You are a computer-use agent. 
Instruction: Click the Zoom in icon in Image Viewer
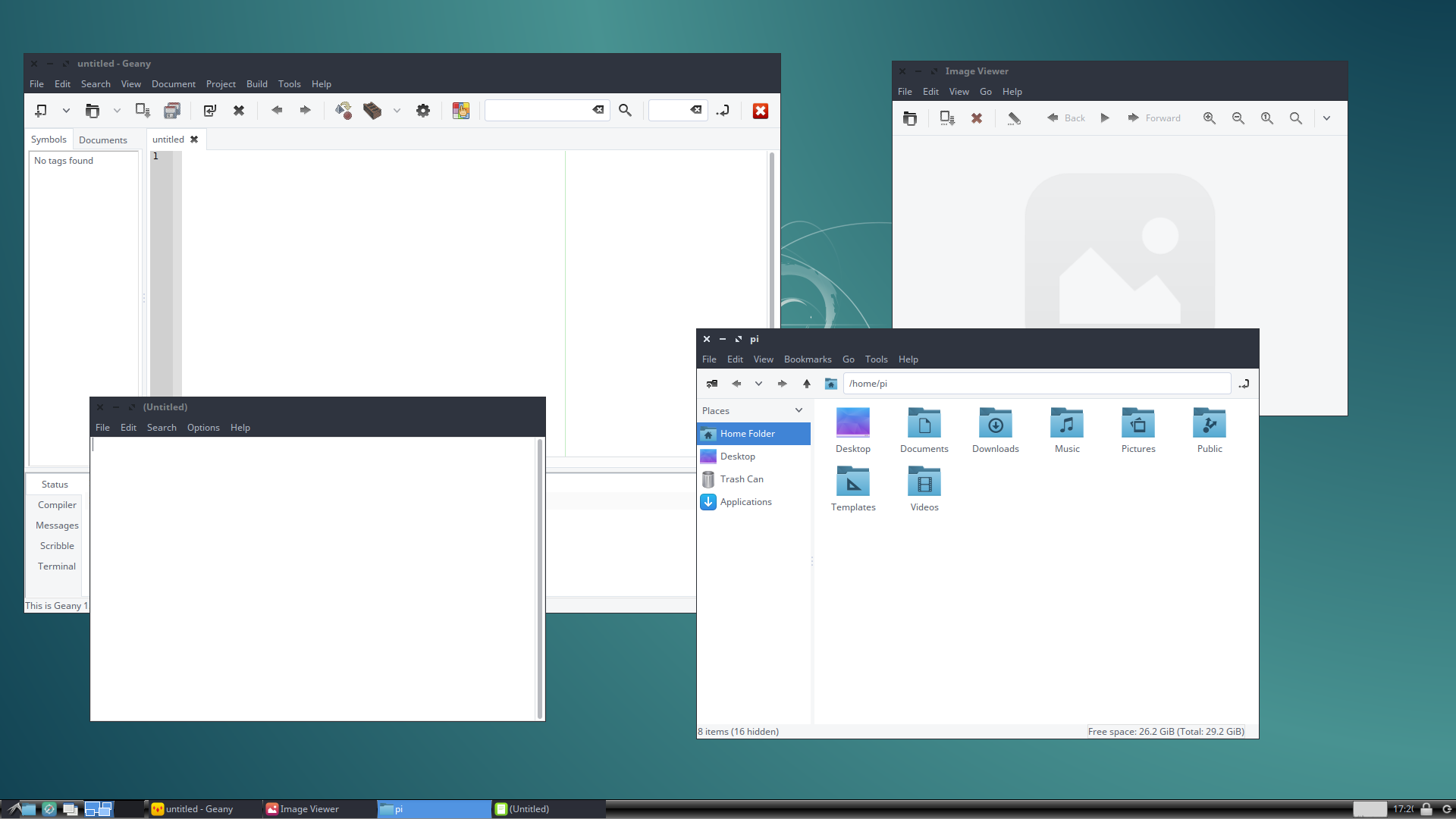(x=1210, y=118)
